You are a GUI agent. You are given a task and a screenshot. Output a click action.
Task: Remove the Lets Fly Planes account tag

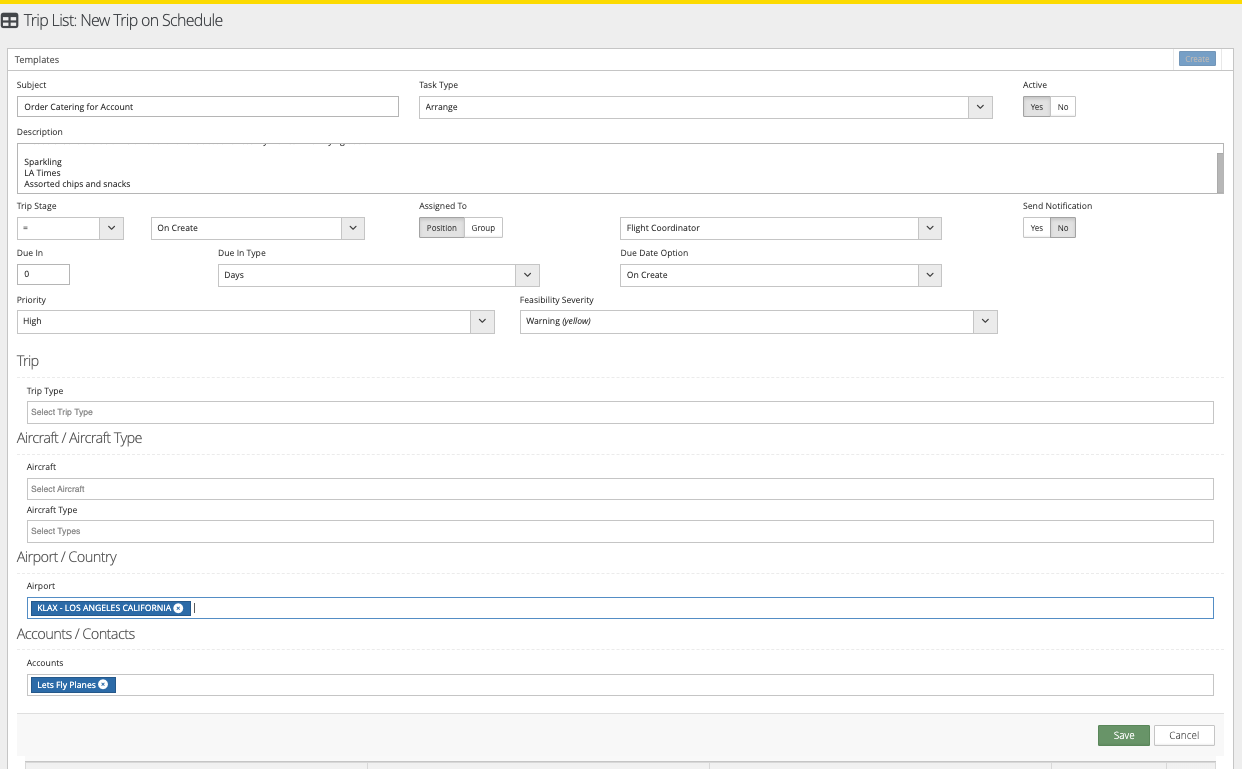(103, 685)
